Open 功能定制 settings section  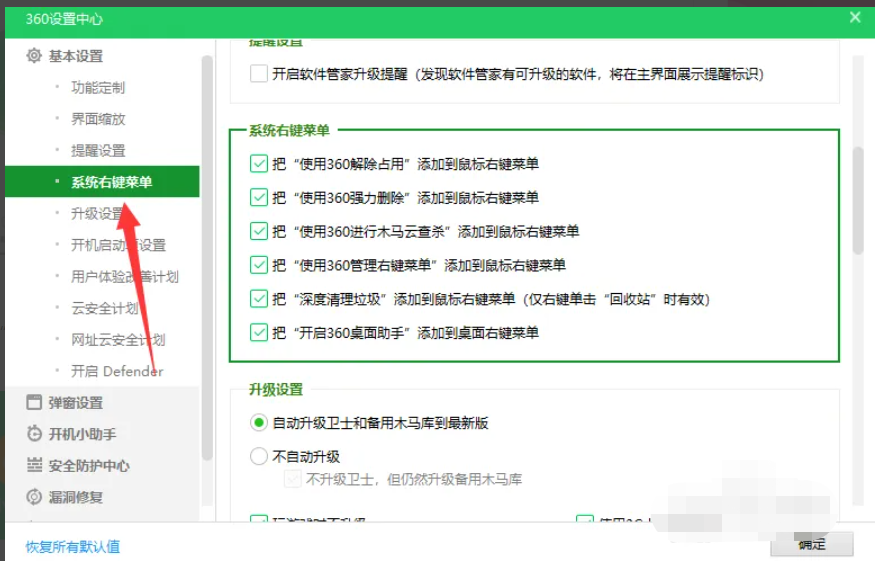[98, 88]
